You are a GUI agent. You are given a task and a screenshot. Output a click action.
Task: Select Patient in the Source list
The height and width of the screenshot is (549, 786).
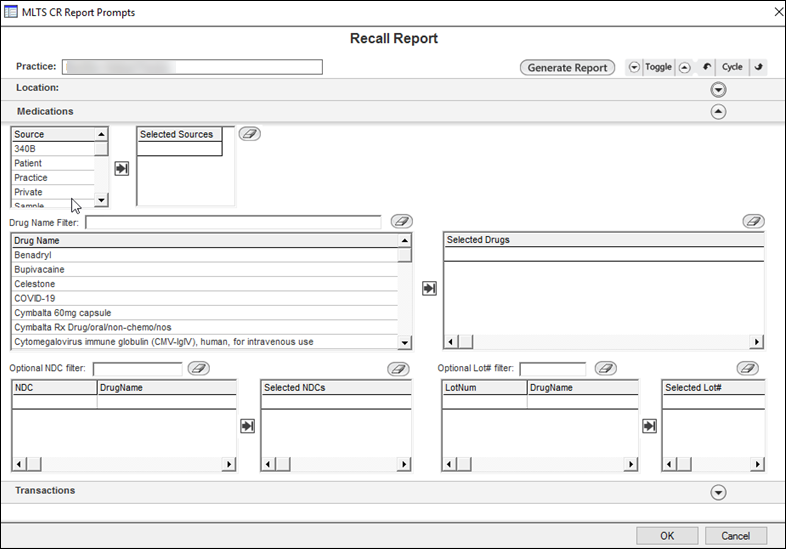pyautogui.click(x=53, y=163)
